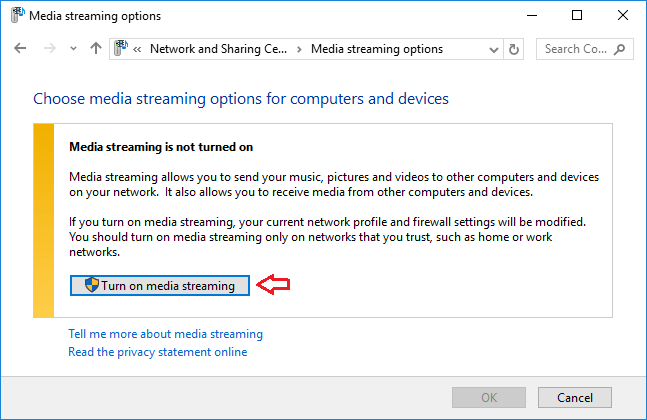
Task: Read the privacy statement online
Action: point(157,352)
